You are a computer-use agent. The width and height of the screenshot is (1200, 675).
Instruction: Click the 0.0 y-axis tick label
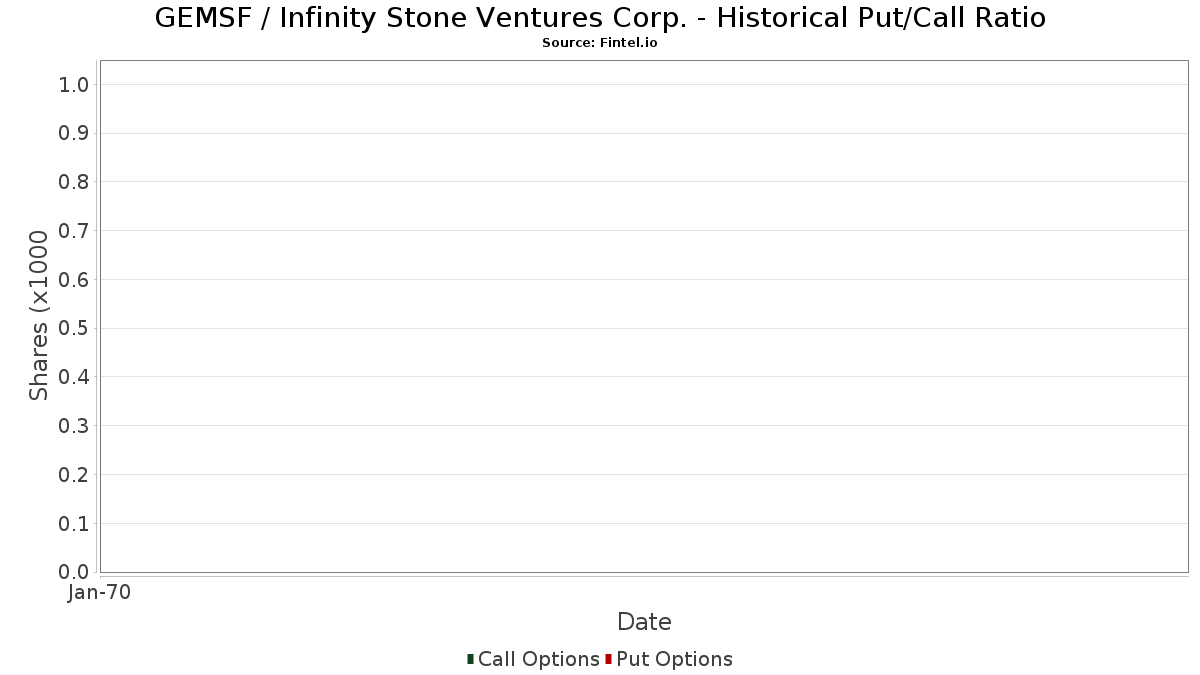(x=75, y=572)
